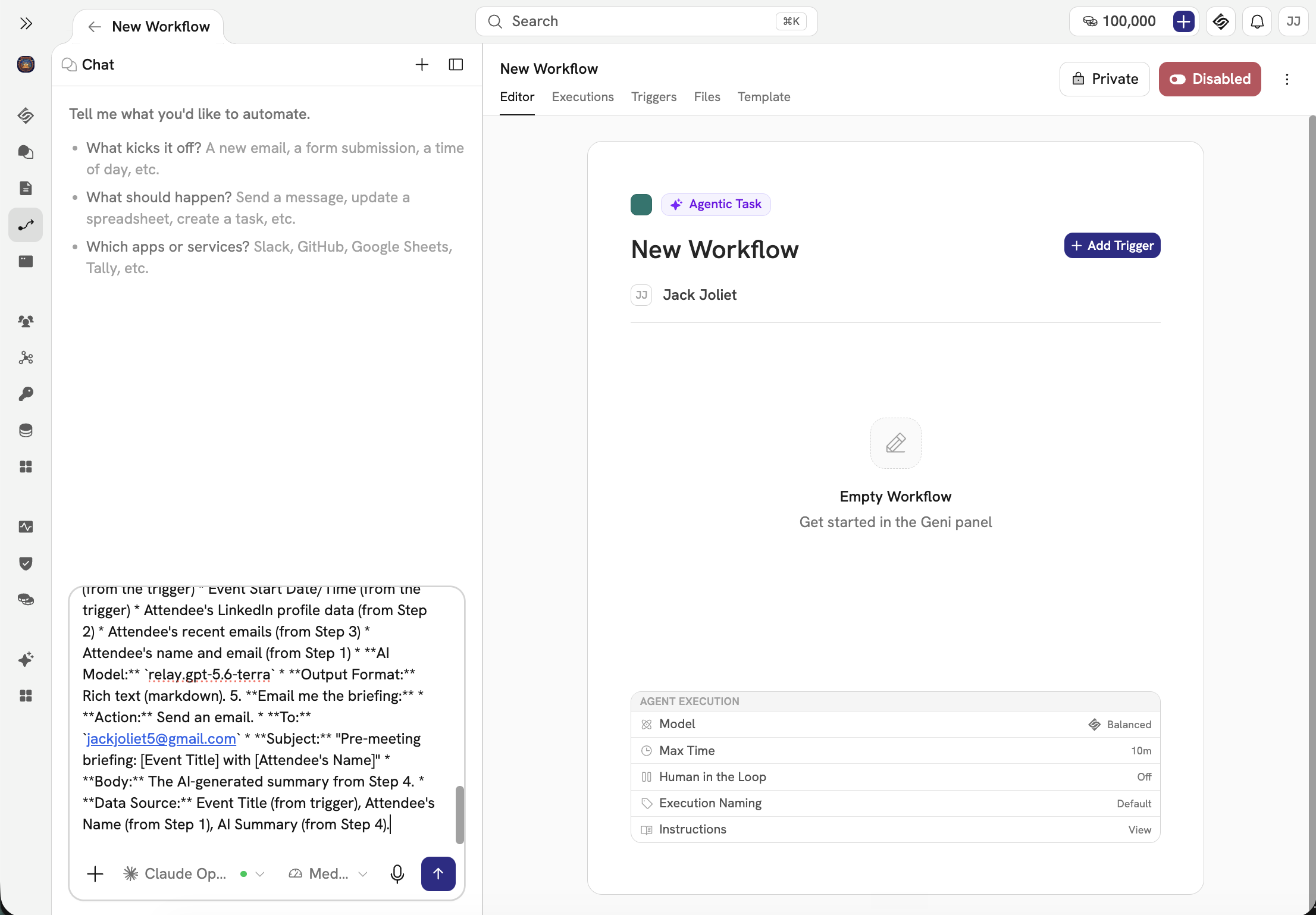Click the 100,000 credits balance
This screenshot has height=915, width=1316.
[1119, 21]
